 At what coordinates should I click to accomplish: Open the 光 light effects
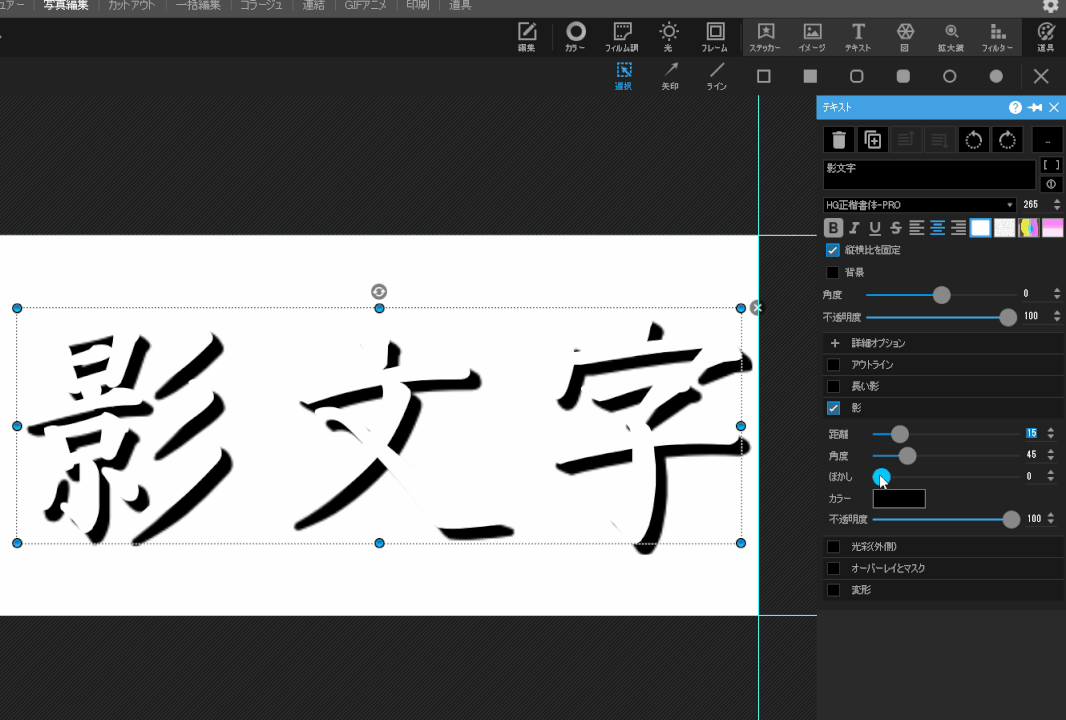(668, 37)
